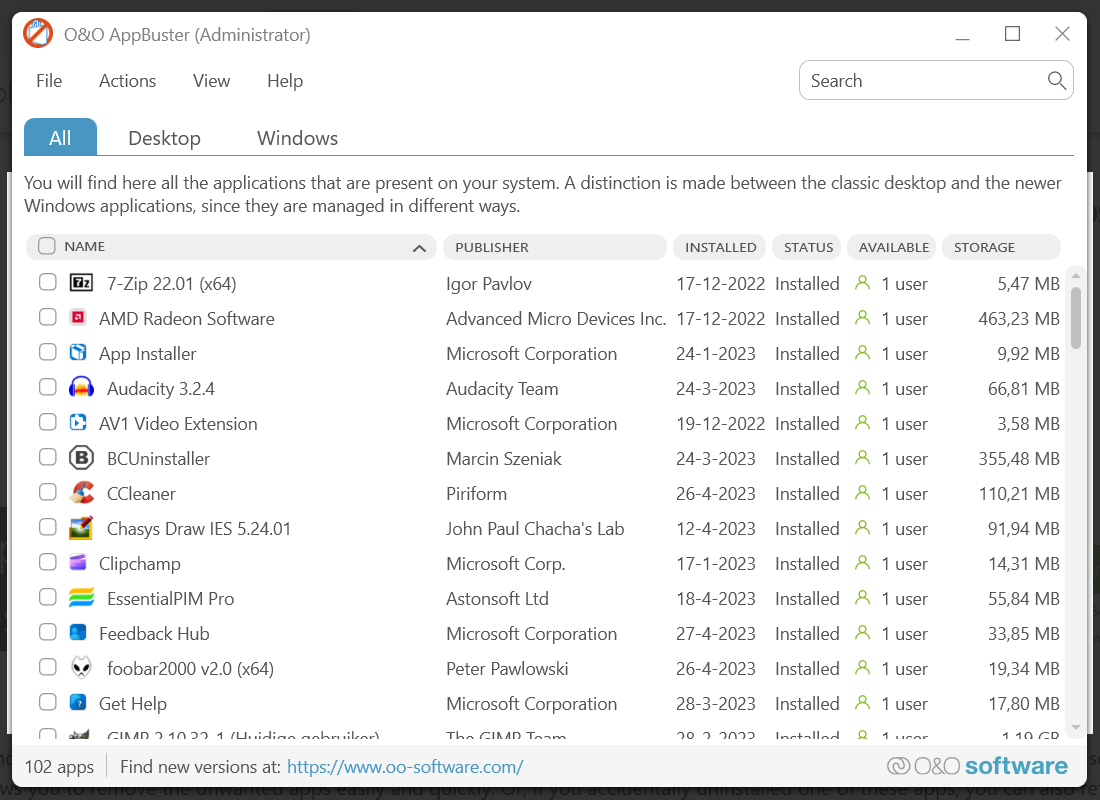This screenshot has width=1100, height=800.
Task: Click the EssentialPIM Pro icon
Action: [81, 598]
